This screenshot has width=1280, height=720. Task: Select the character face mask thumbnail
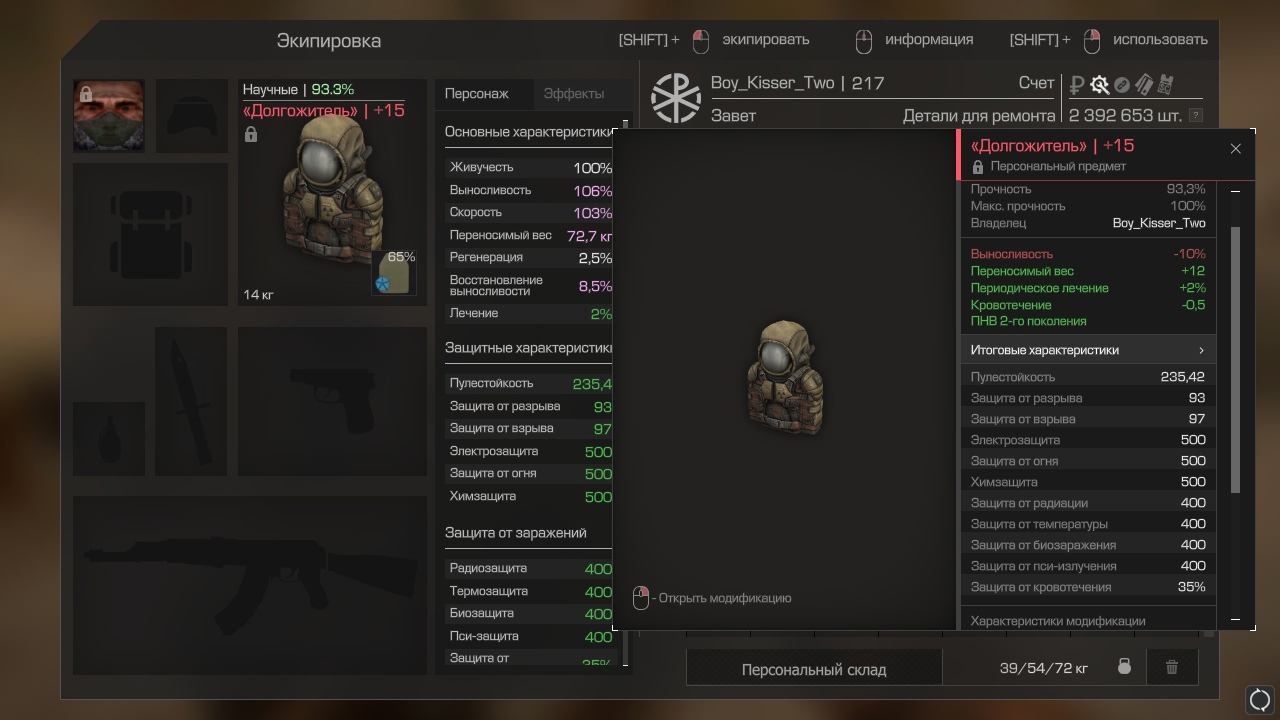pyautogui.click(x=109, y=116)
